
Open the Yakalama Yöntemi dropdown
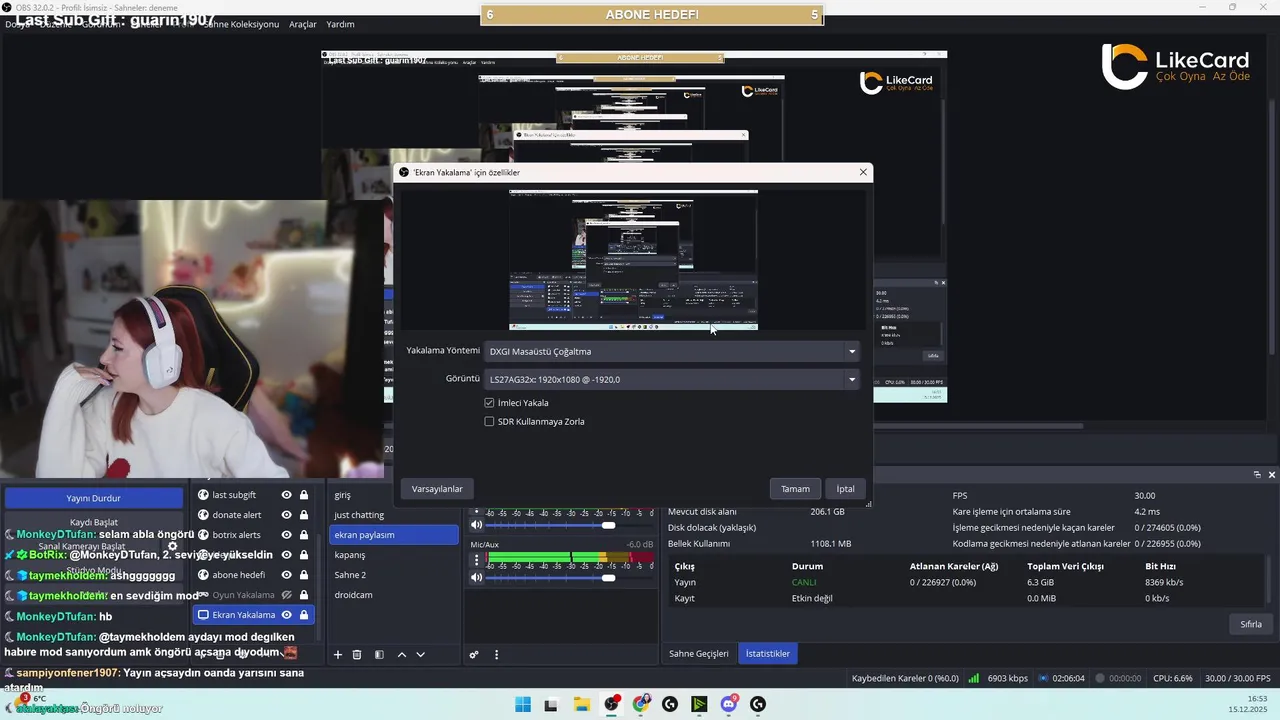coord(672,351)
